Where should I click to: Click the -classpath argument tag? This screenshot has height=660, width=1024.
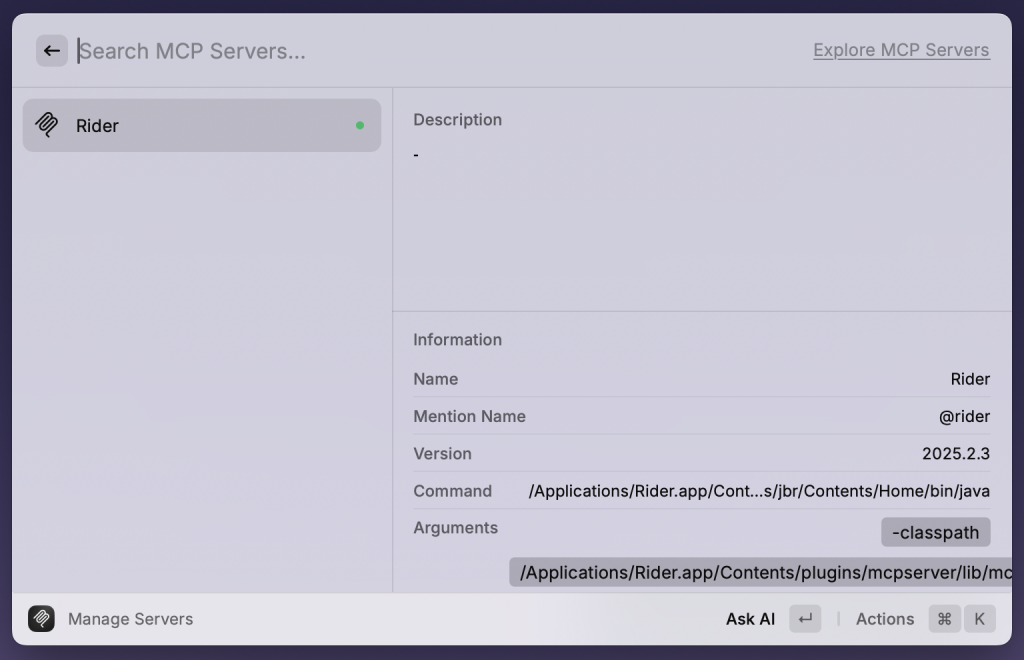coord(935,532)
